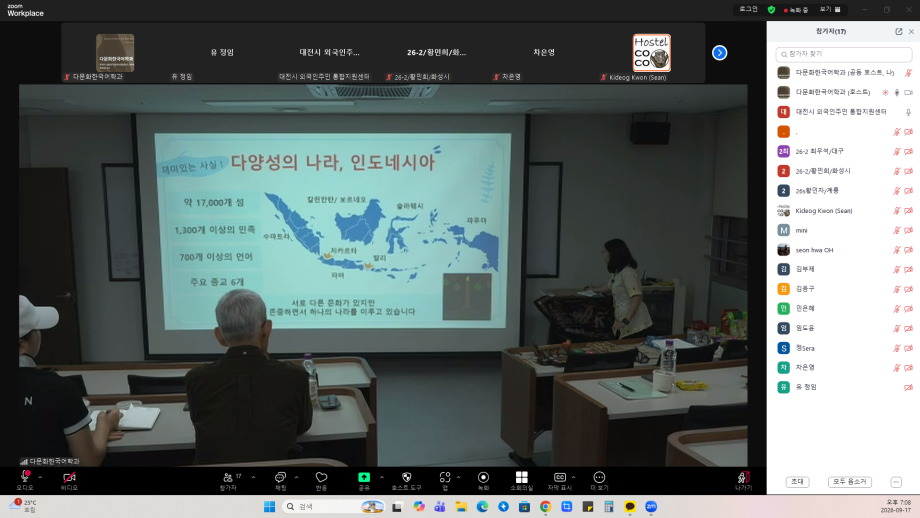The width and height of the screenshot is (920, 518).
Task: Open Calculator from the taskbar
Action: (608, 507)
